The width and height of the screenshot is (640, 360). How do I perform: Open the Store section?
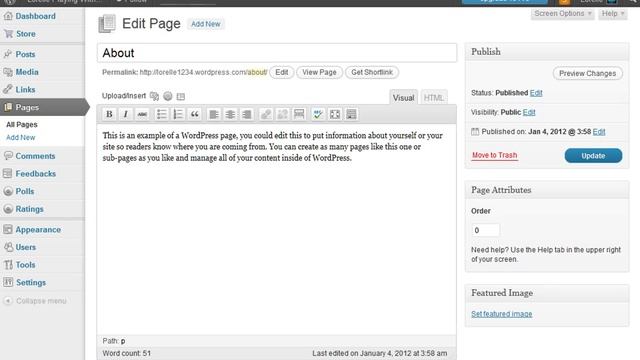(x=26, y=34)
